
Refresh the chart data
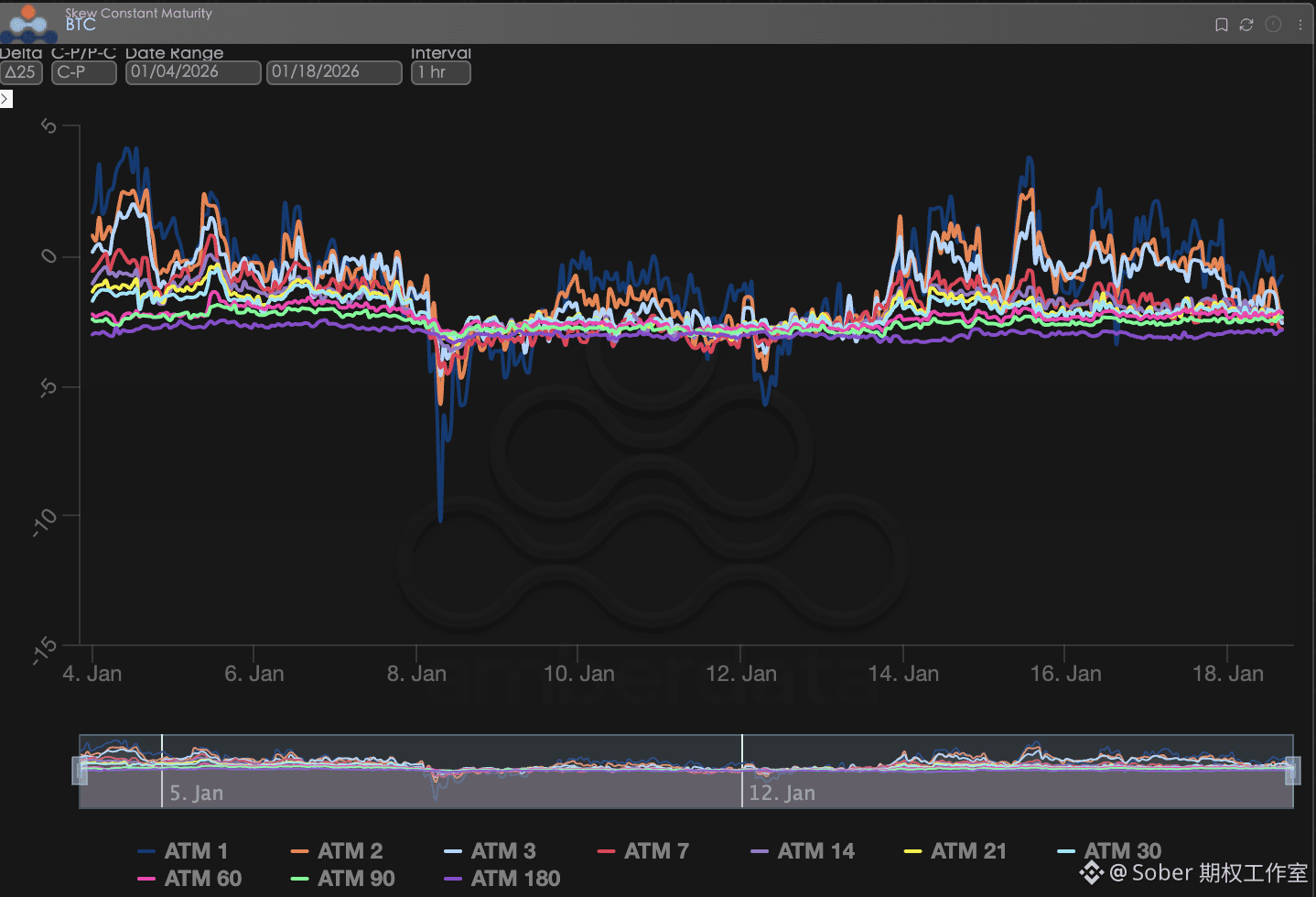click(x=1246, y=25)
